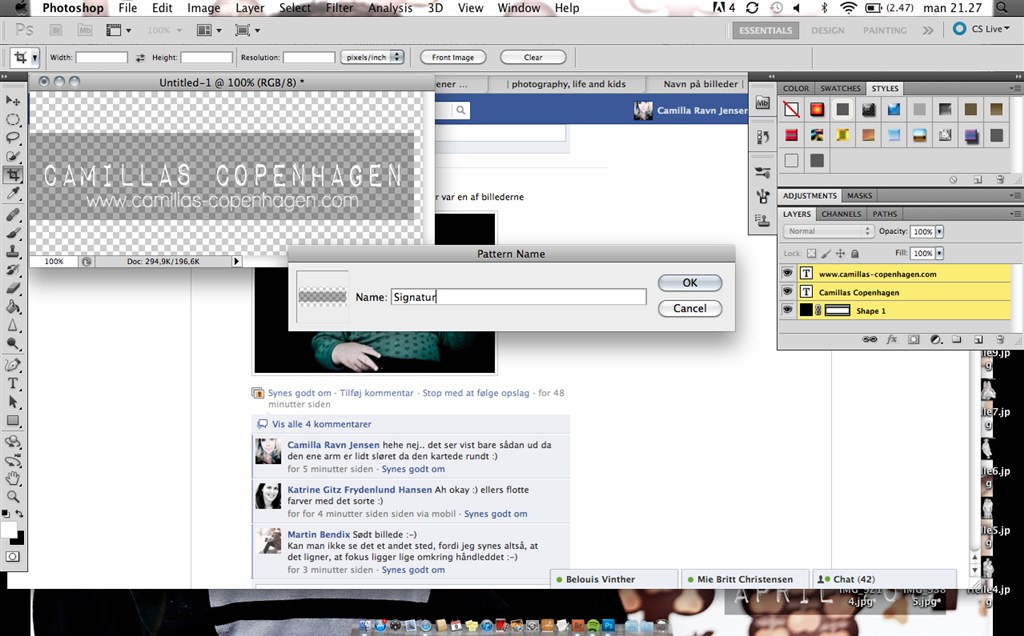
Task: Select the 3D Object Rotate tool
Action: 12,442
